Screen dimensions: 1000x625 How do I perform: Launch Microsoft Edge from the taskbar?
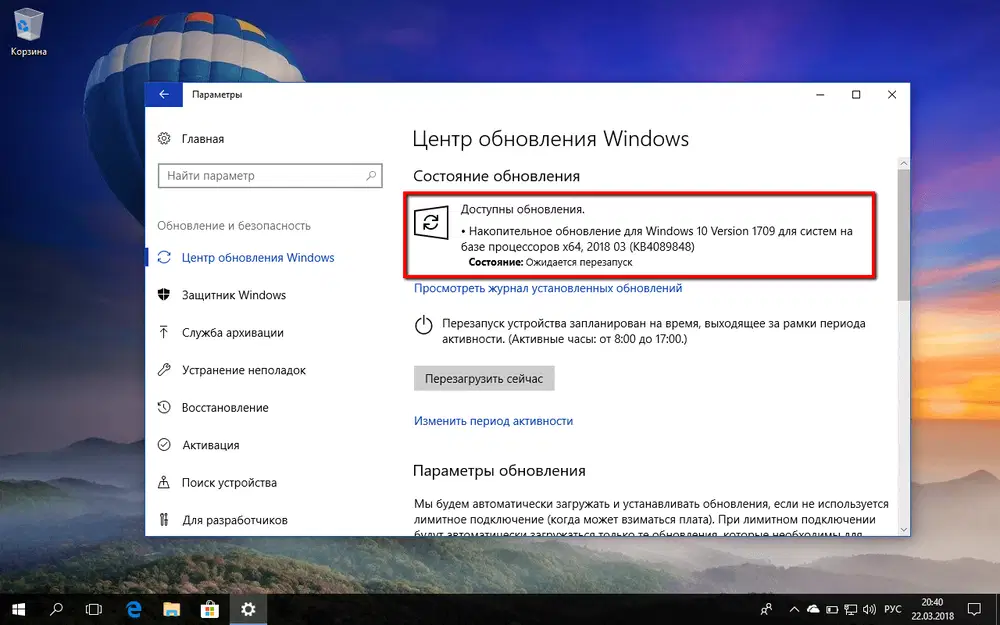132,608
